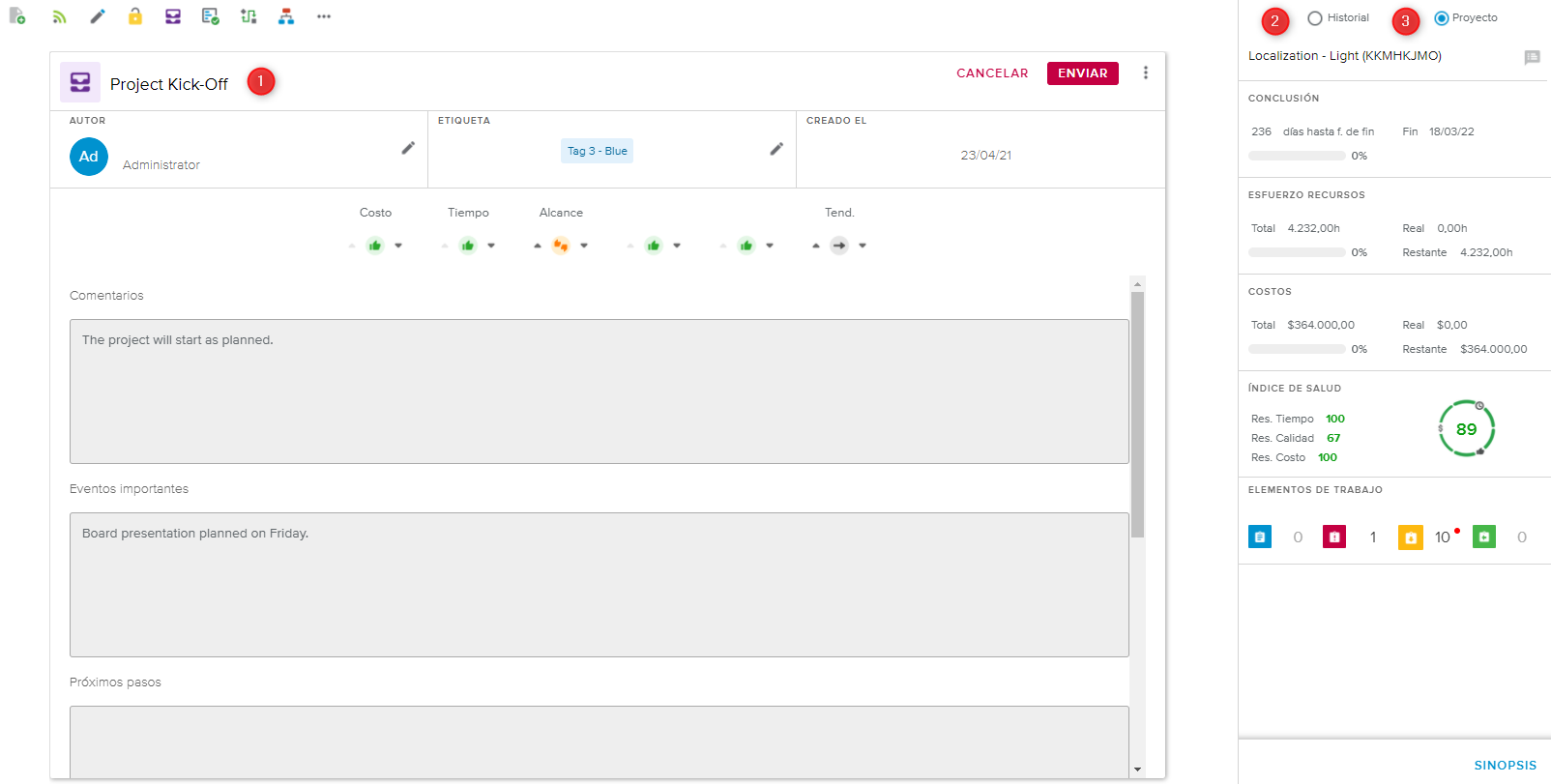Viewport: 1551px width, 784px height.
Task: Open the report's vertical three-dot menu
Action: (1146, 73)
